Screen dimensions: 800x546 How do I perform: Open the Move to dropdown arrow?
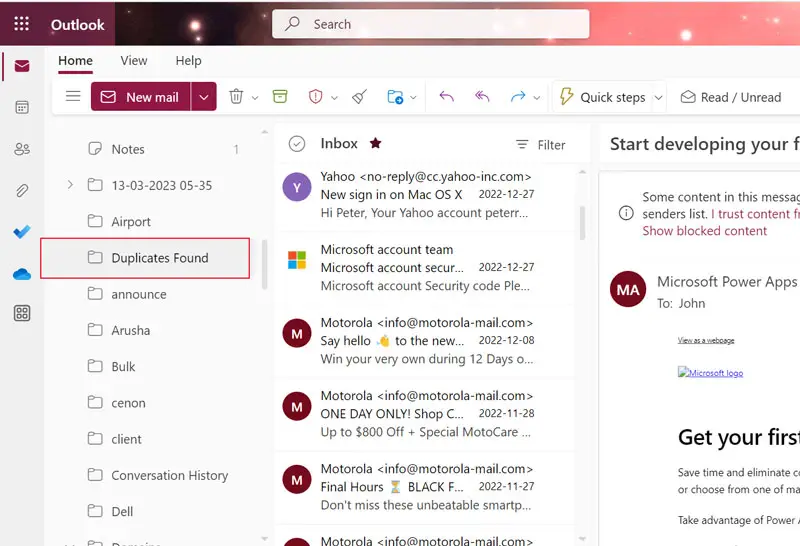tap(413, 97)
